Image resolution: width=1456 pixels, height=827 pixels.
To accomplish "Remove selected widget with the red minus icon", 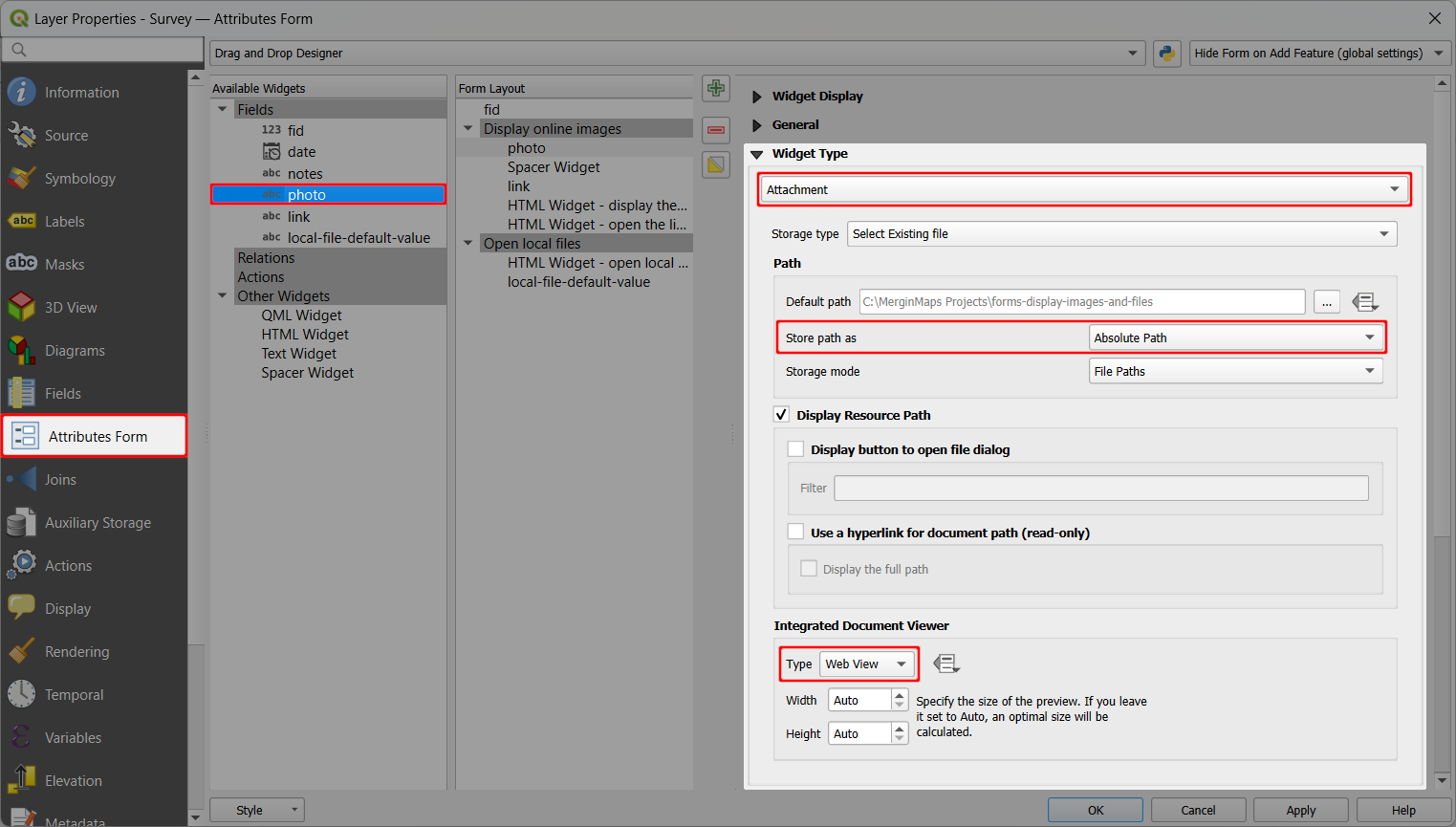I will (715, 130).
